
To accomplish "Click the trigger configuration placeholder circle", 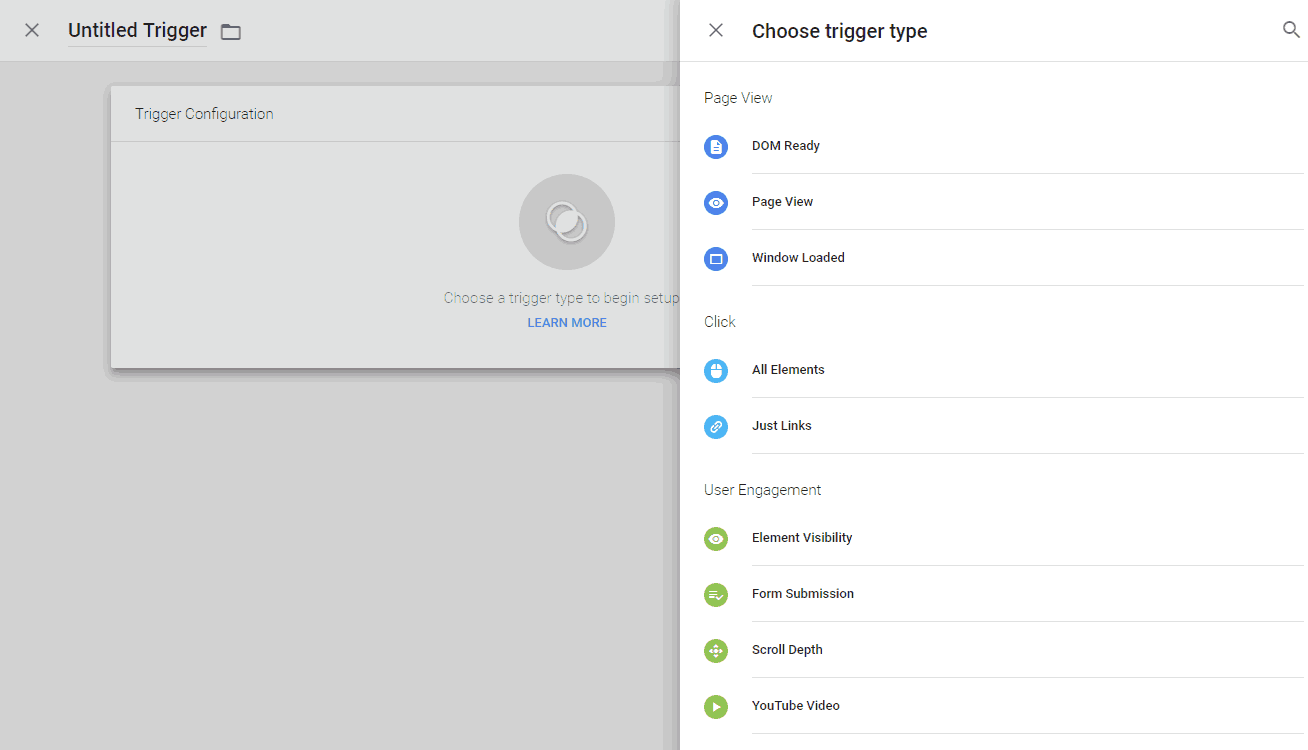I will coord(567,222).
